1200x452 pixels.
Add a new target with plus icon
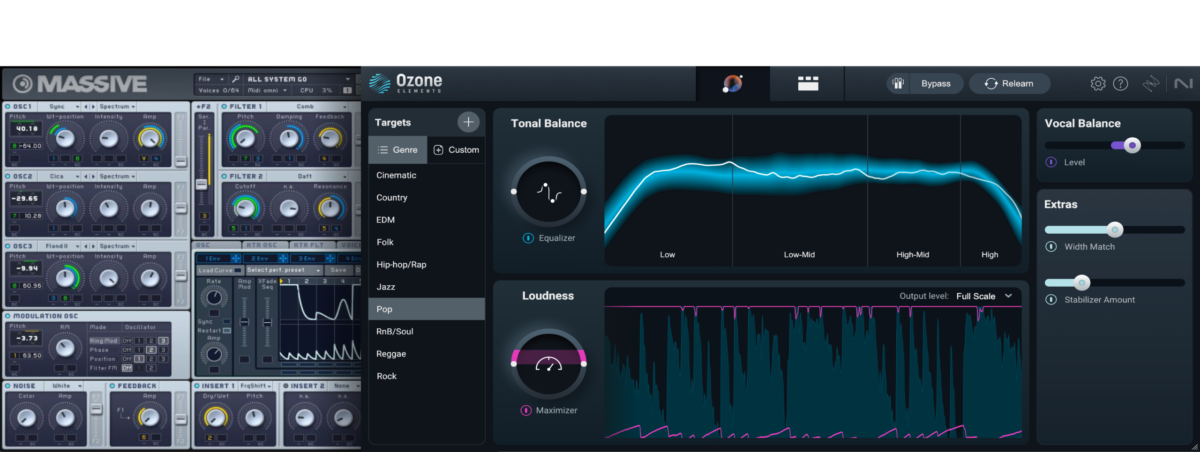(468, 122)
